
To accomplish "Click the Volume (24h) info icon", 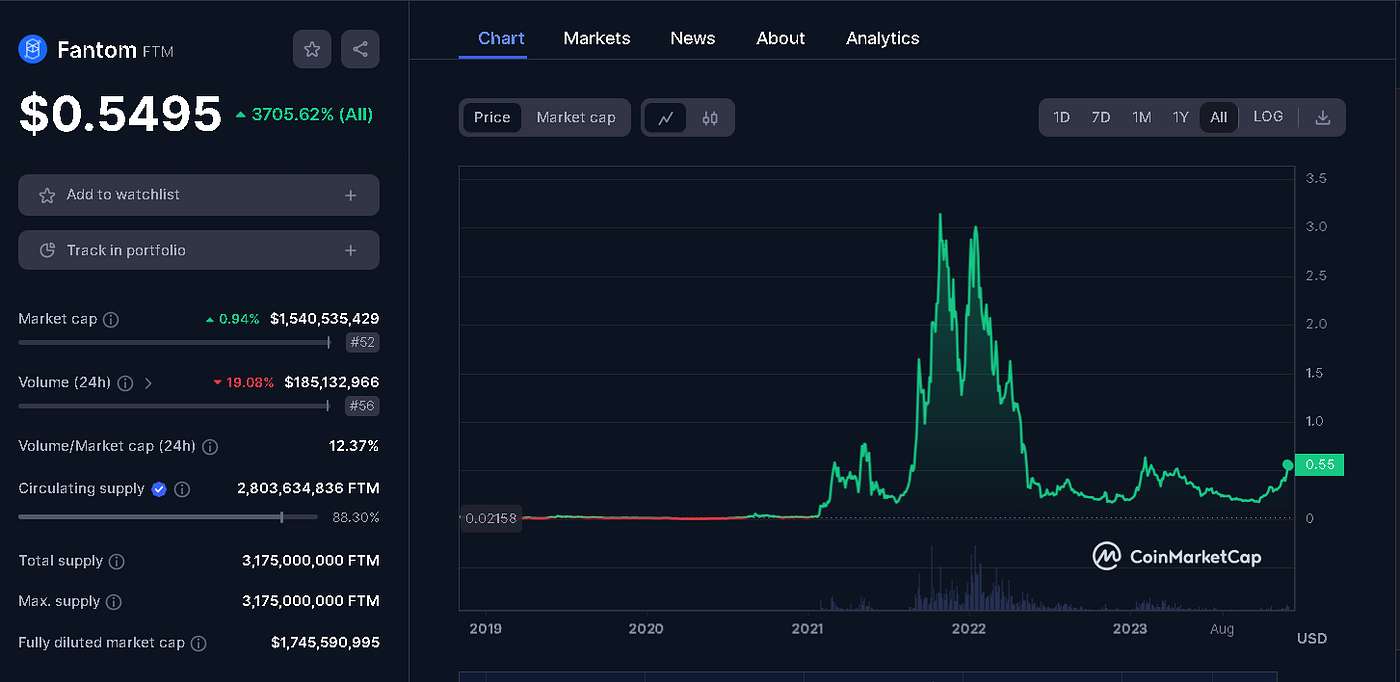I will pyautogui.click(x=125, y=383).
